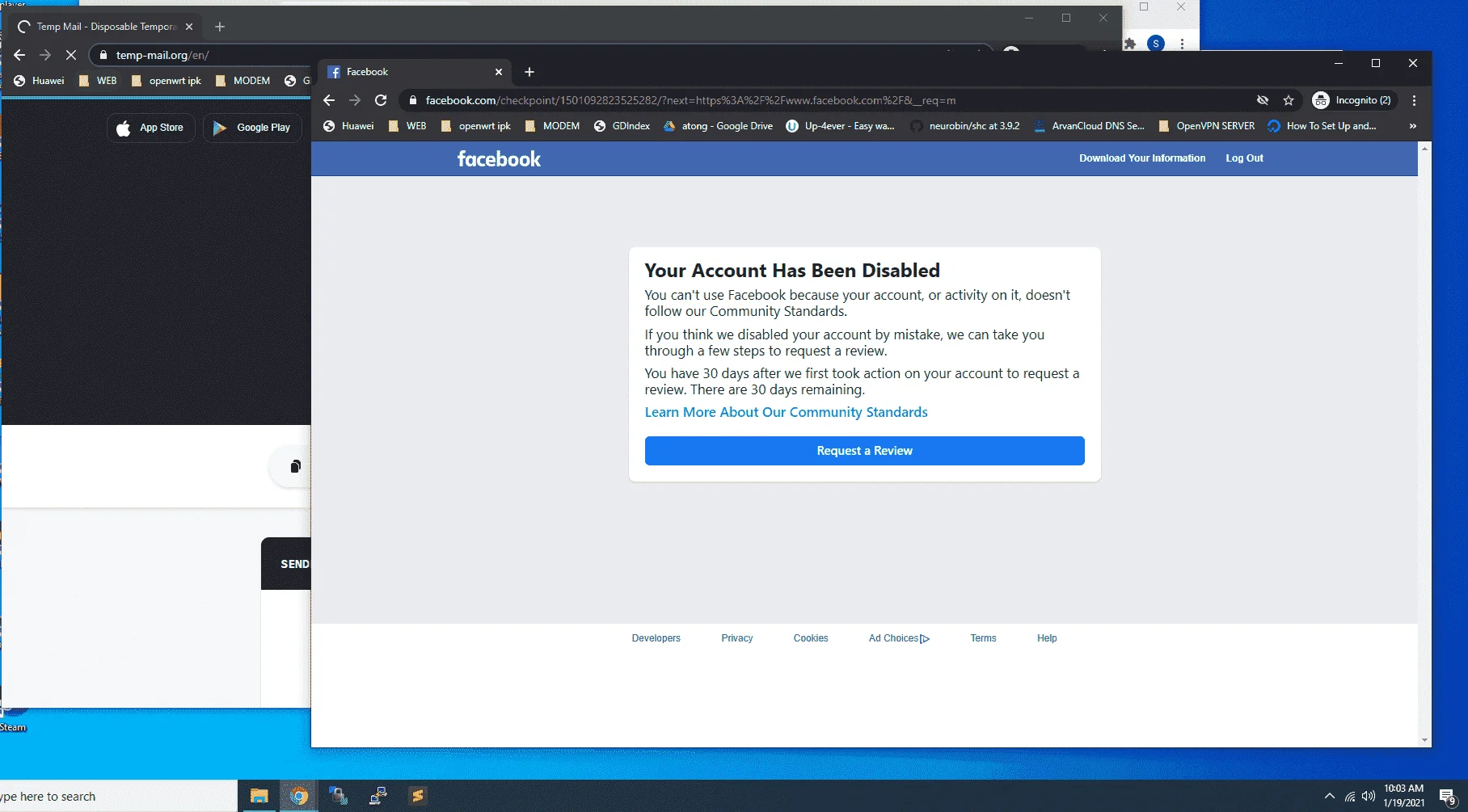Open Learn More About Our Community Standards
This screenshot has height=812, width=1468.
786,412
